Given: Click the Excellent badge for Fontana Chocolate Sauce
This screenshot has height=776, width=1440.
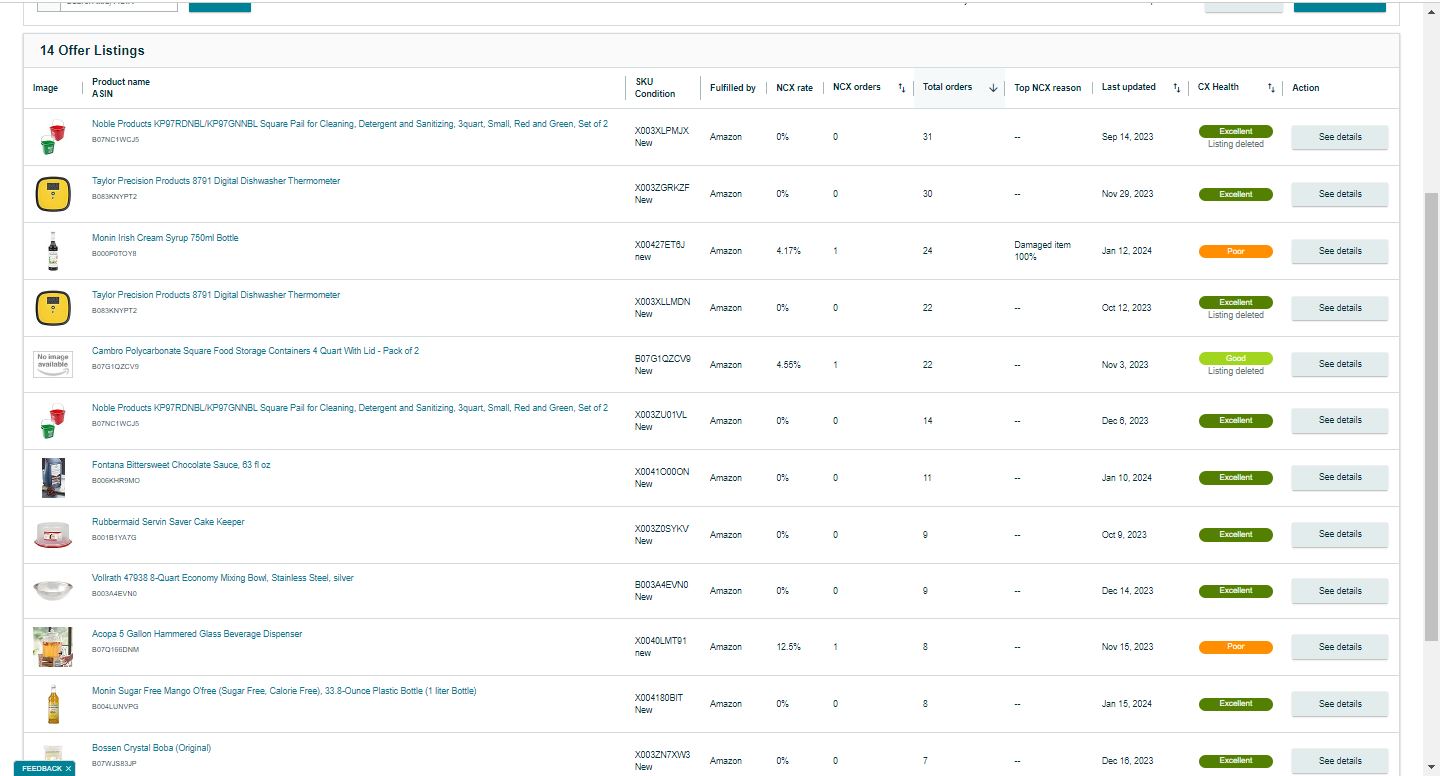Looking at the screenshot, I should click(x=1236, y=478).
